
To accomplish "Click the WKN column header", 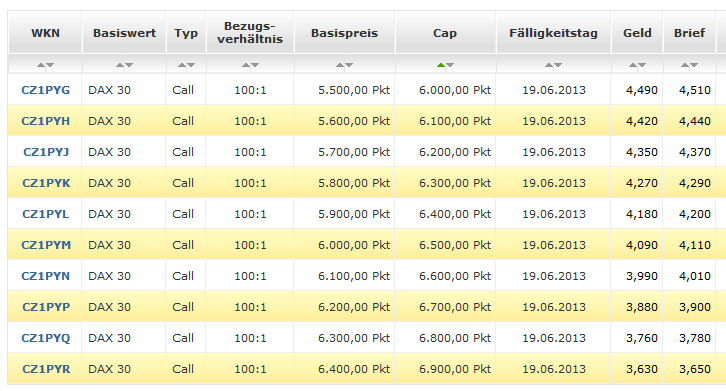I will click(x=45, y=33).
